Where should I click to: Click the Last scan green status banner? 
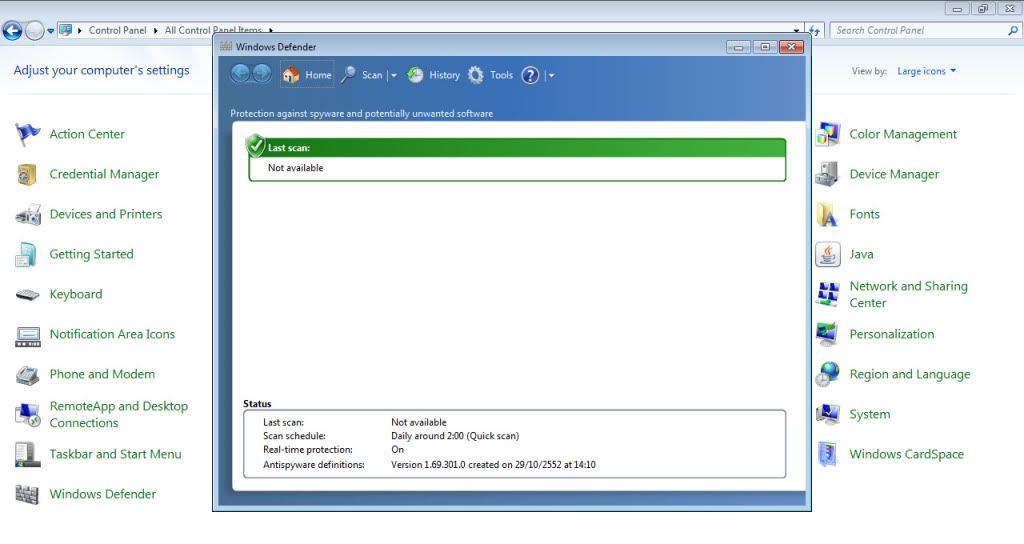517,148
